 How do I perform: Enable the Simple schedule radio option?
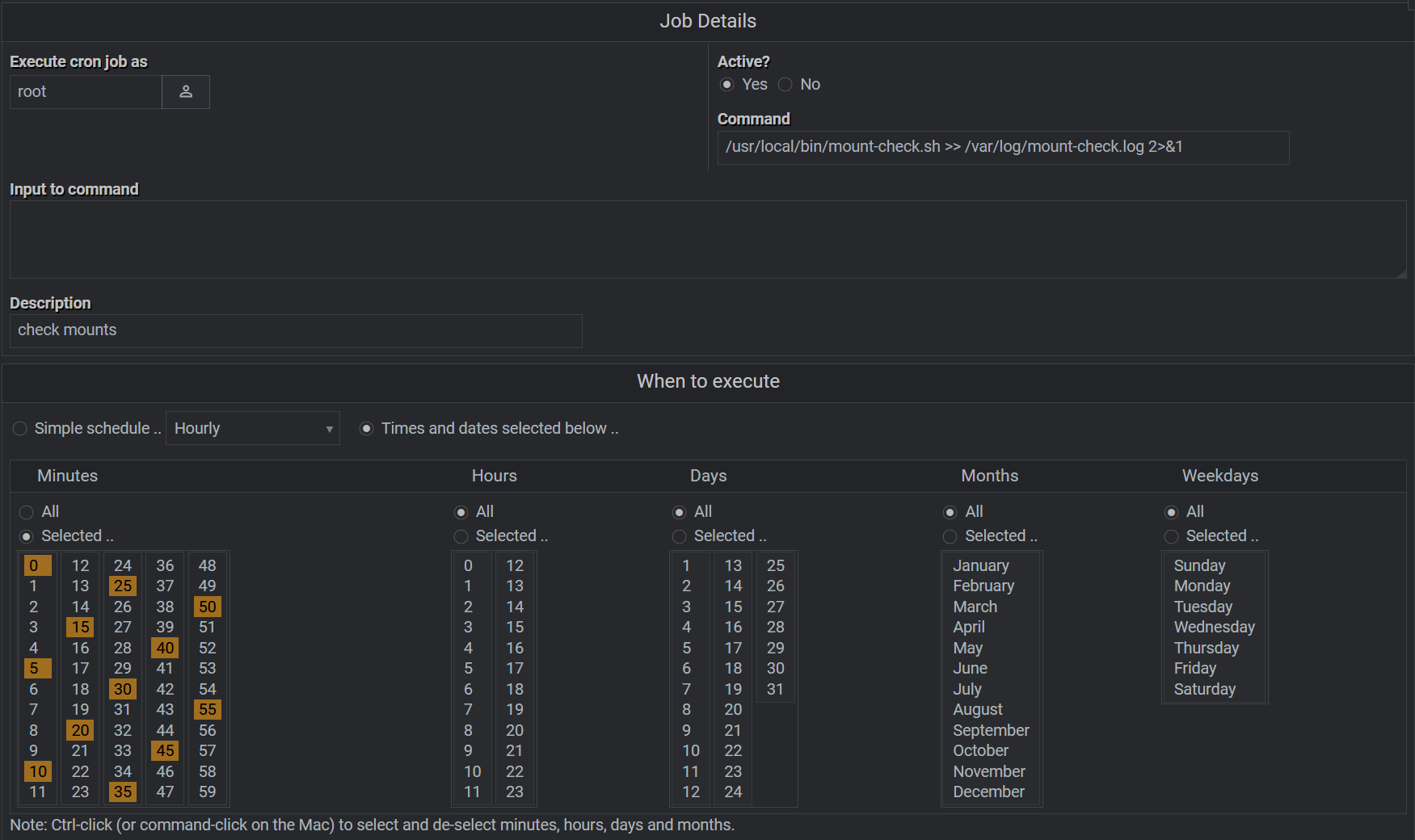(x=20, y=429)
